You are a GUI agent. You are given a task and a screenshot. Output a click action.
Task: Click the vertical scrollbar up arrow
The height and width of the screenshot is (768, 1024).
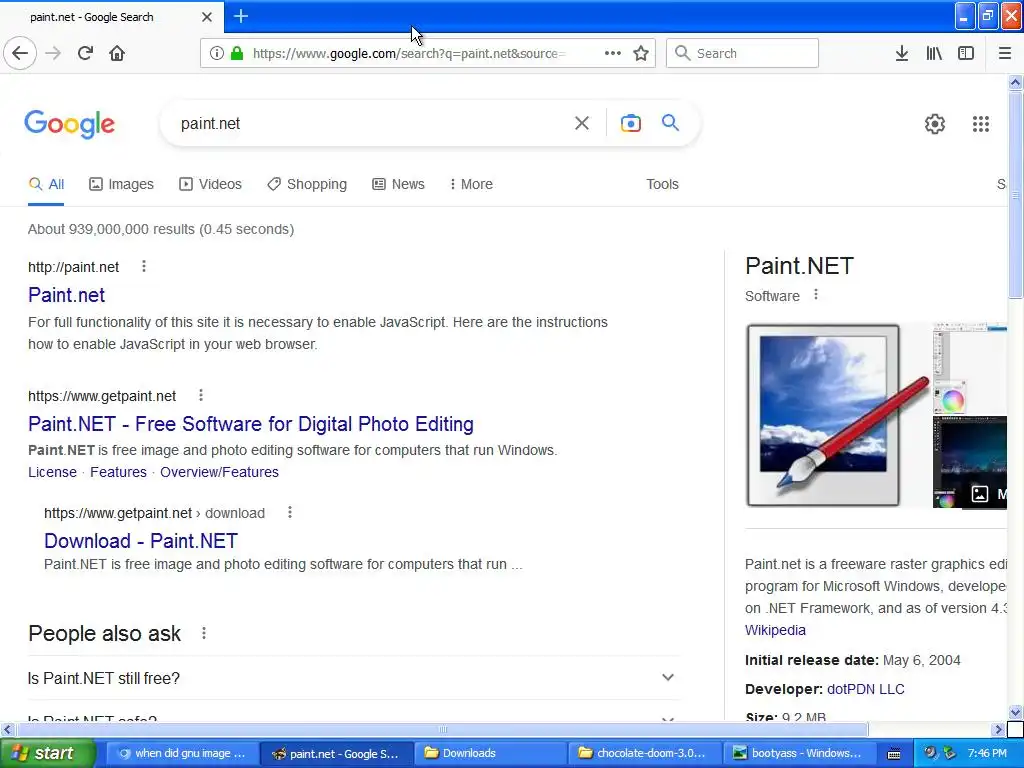tap(1015, 82)
